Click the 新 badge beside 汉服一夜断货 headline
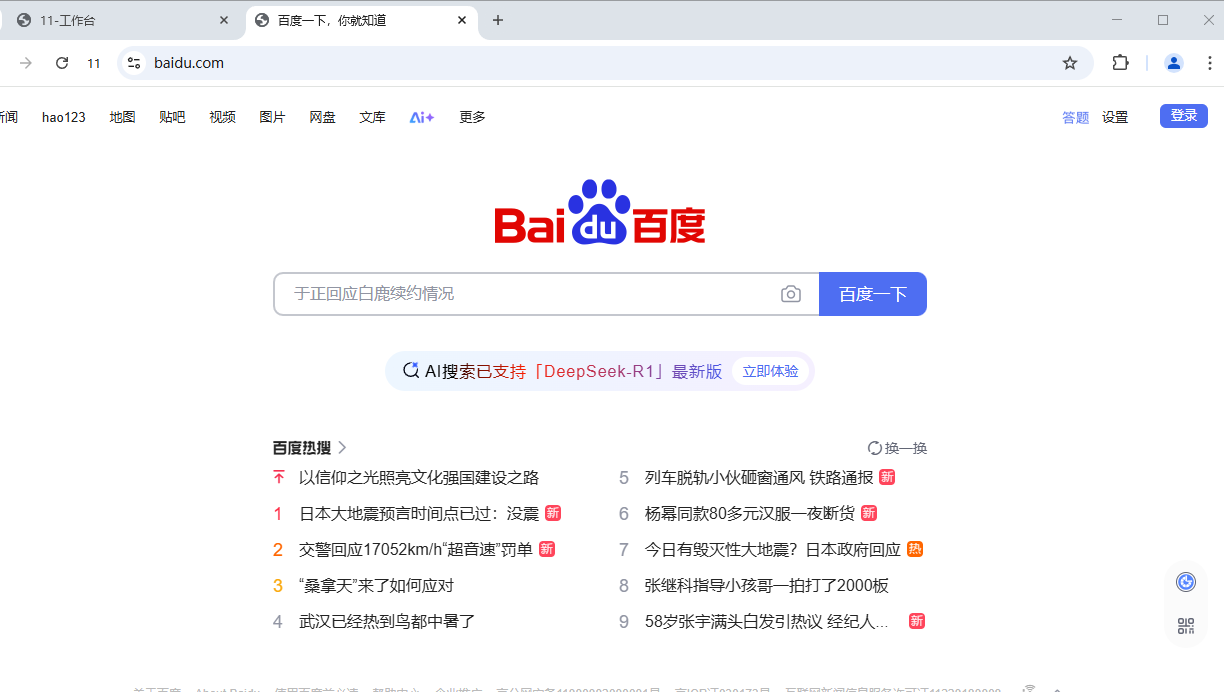Image resolution: width=1224 pixels, height=692 pixels. [x=869, y=513]
